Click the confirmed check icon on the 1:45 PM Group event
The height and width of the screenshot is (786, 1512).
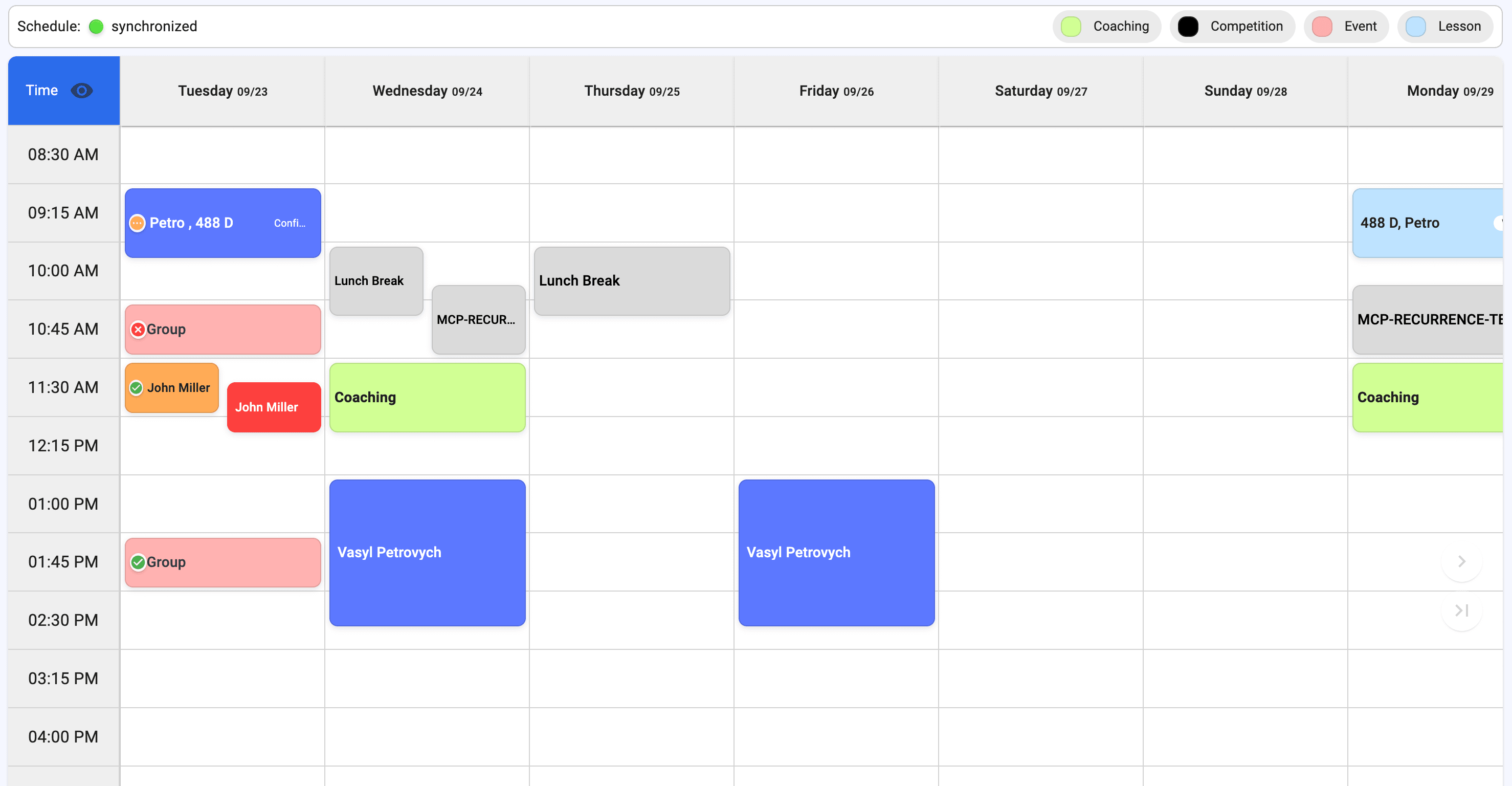tap(138, 562)
